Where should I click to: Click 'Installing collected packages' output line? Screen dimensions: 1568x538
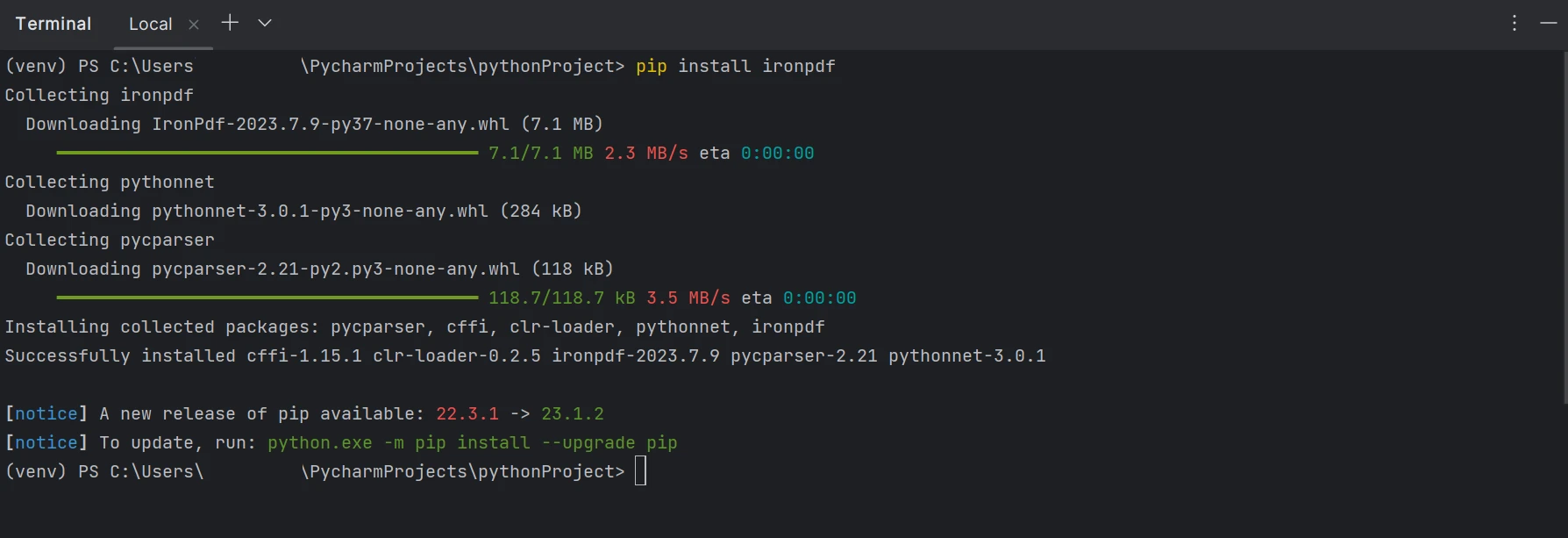point(415,326)
